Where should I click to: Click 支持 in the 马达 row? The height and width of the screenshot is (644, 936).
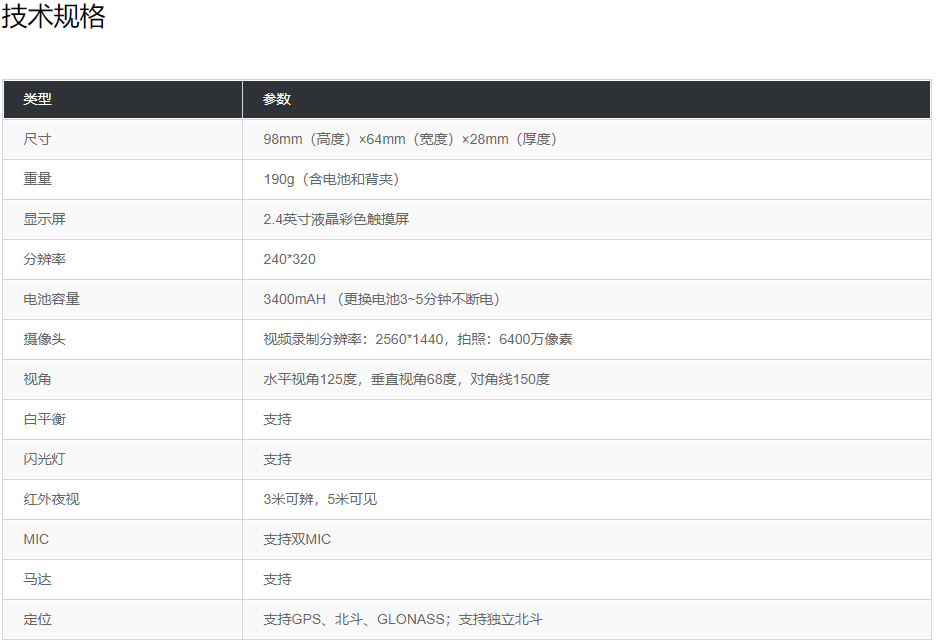click(x=278, y=579)
